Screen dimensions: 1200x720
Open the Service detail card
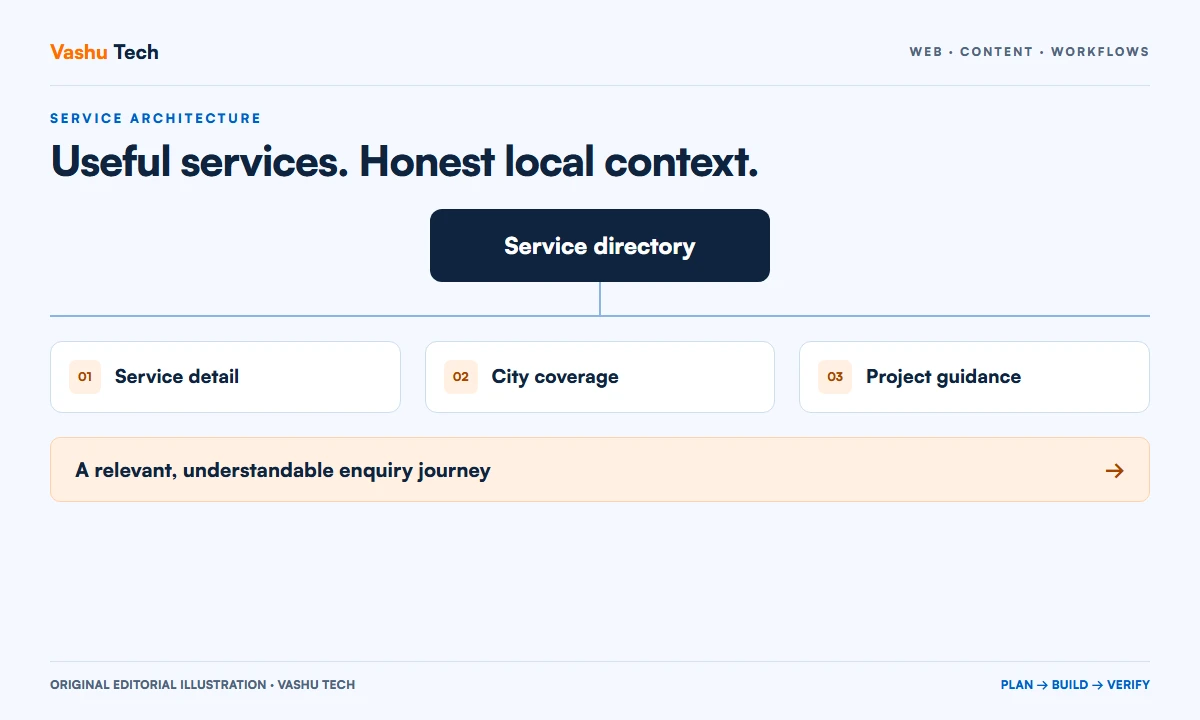225,377
